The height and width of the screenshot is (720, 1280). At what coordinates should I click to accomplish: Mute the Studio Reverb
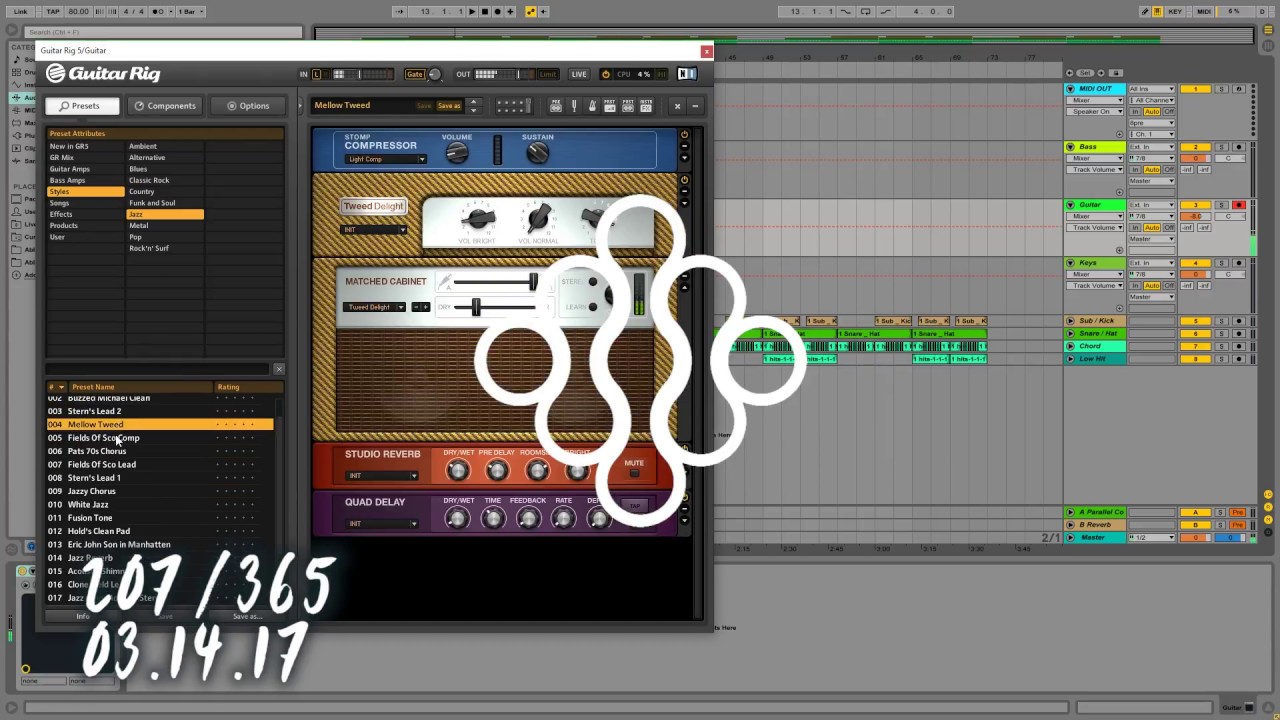point(634,472)
